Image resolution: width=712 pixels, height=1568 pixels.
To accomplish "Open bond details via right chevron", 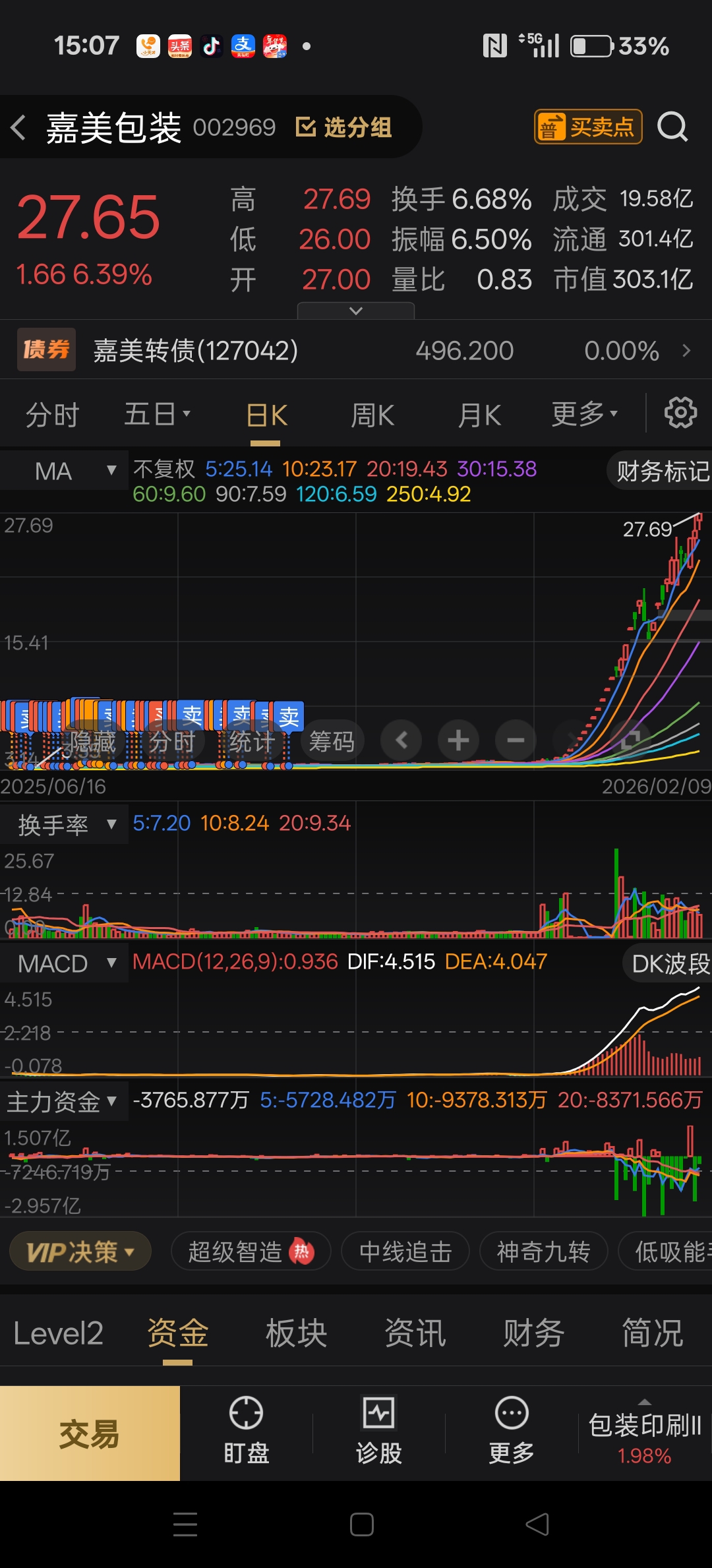I will [686, 350].
